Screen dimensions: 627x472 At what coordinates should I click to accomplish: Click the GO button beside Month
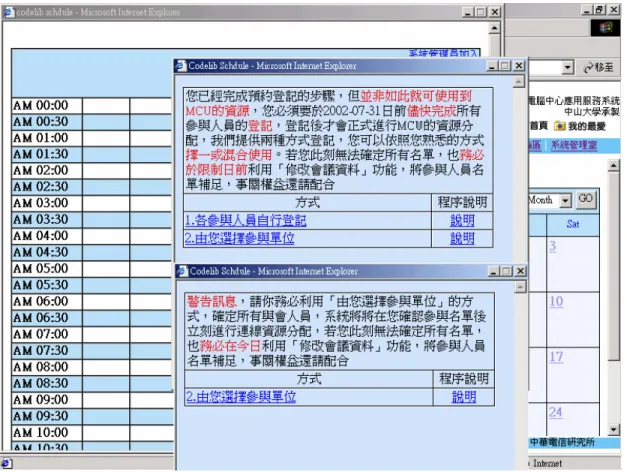pos(585,199)
